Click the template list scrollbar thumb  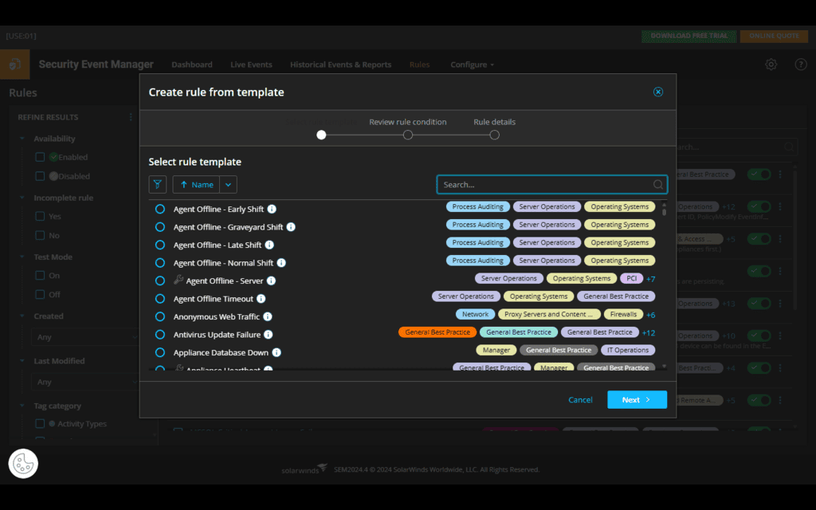pyautogui.click(x=664, y=209)
